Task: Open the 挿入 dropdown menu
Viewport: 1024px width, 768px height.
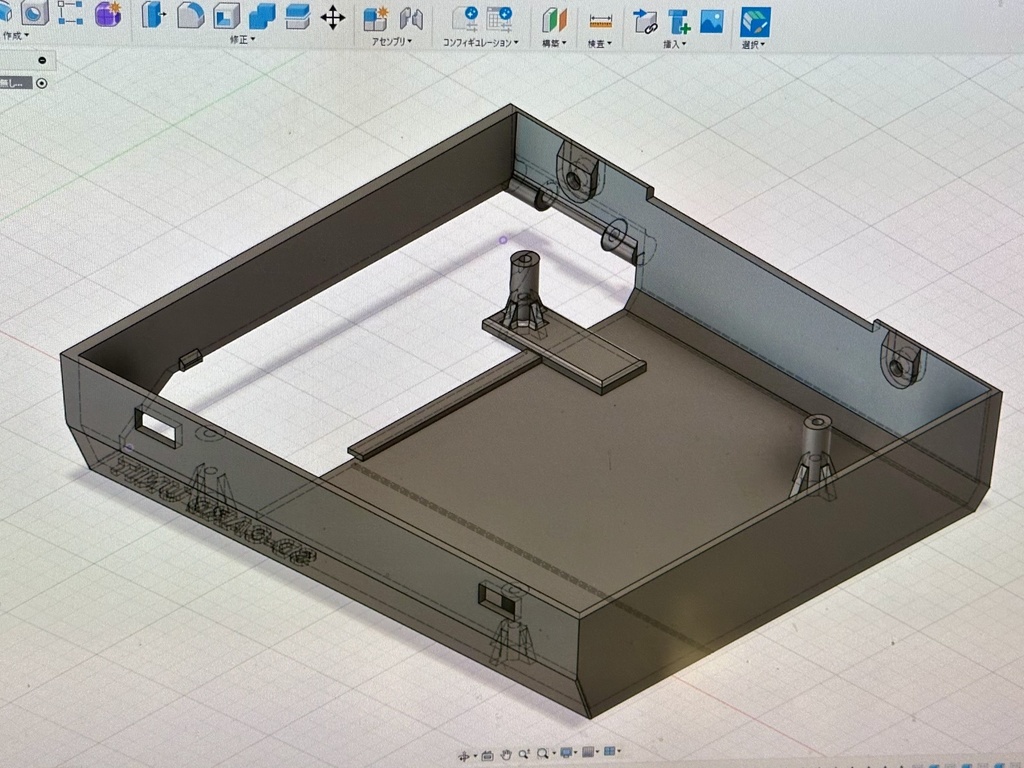Action: coord(675,44)
